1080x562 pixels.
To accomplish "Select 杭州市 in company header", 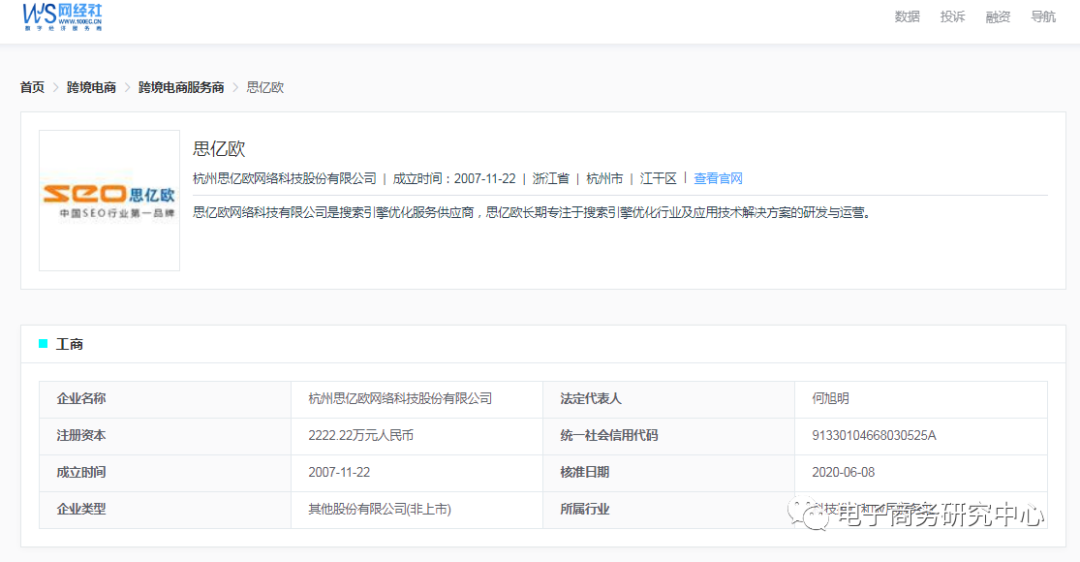I will point(605,178).
